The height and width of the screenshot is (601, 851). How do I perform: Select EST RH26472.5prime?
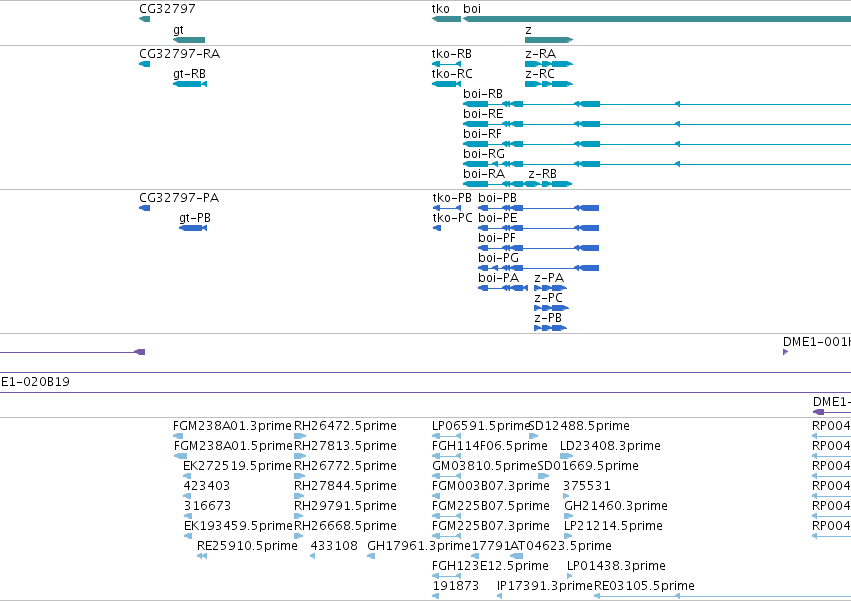(x=345, y=426)
